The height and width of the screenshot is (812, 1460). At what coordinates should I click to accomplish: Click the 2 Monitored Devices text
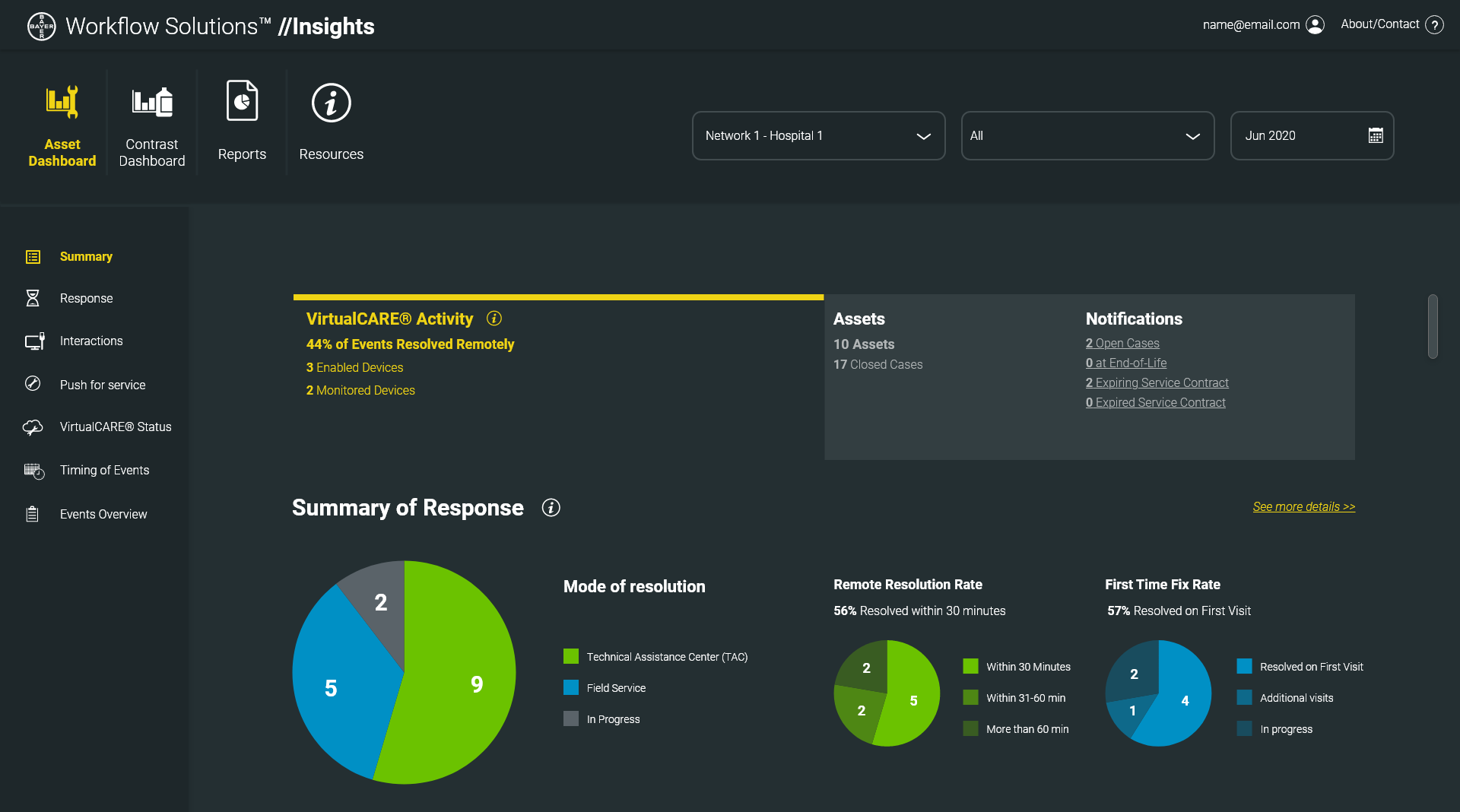(x=360, y=391)
